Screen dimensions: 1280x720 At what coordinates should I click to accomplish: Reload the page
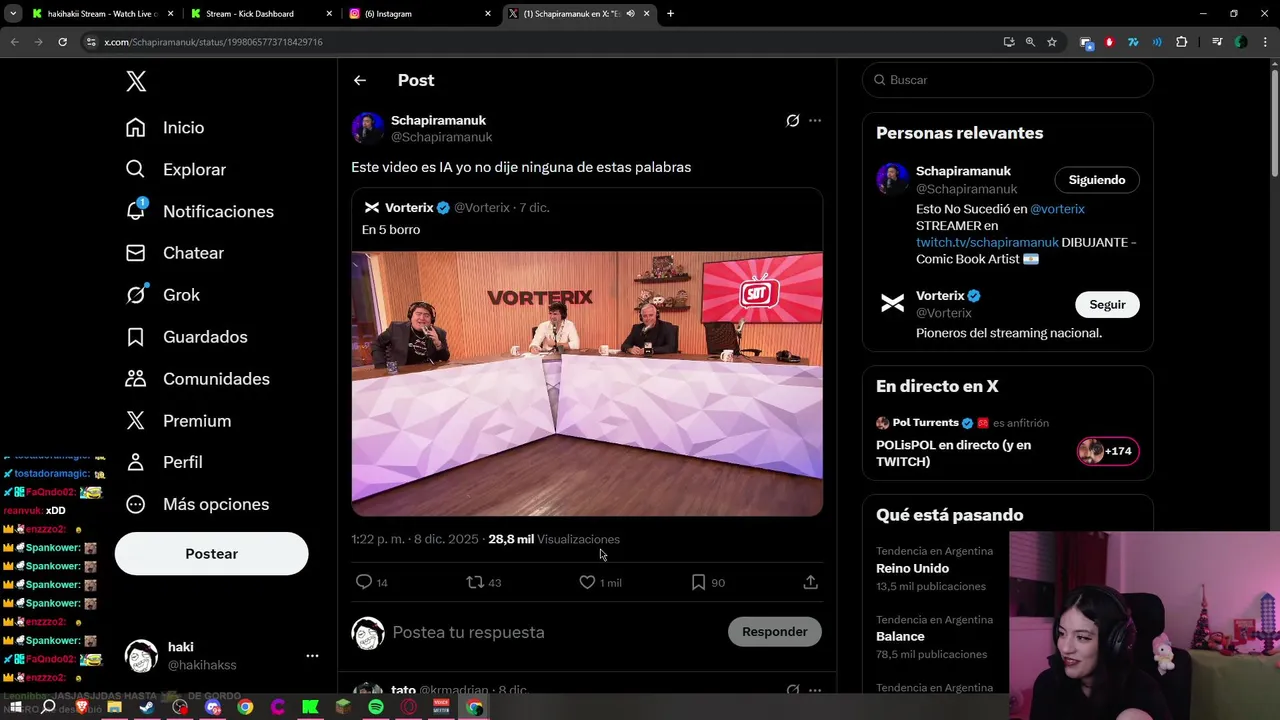[62, 42]
